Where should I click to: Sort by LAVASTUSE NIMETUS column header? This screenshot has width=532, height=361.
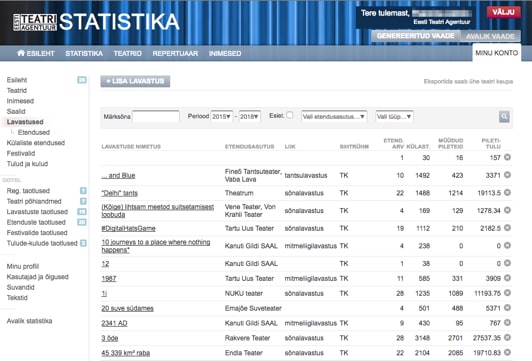click(x=131, y=147)
